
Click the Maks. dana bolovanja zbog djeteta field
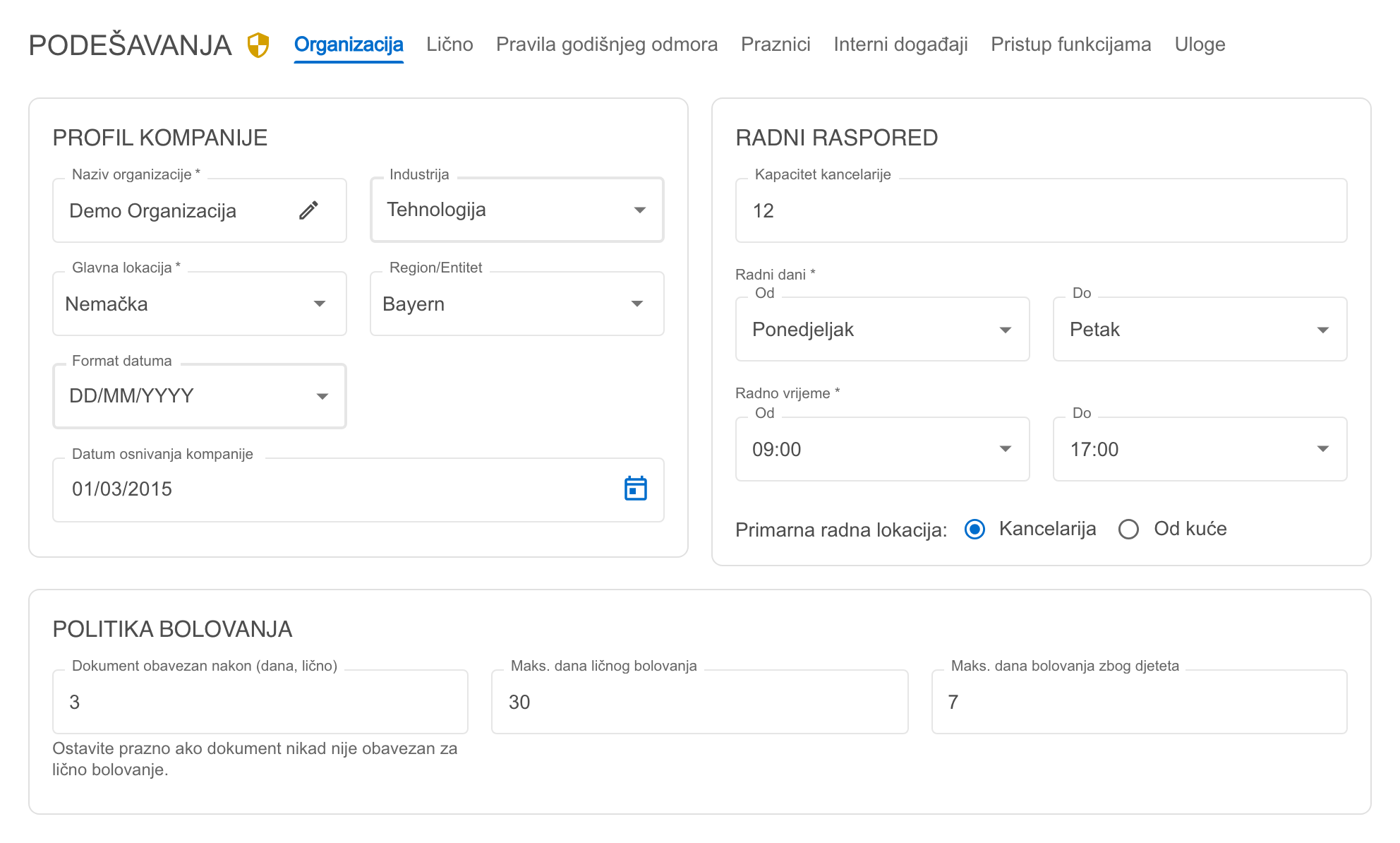(1140, 702)
